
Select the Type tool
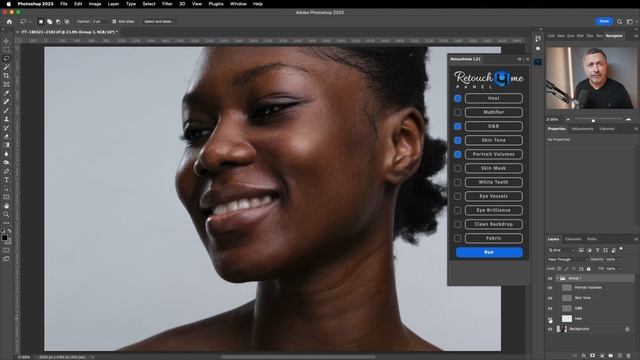[x=6, y=180]
